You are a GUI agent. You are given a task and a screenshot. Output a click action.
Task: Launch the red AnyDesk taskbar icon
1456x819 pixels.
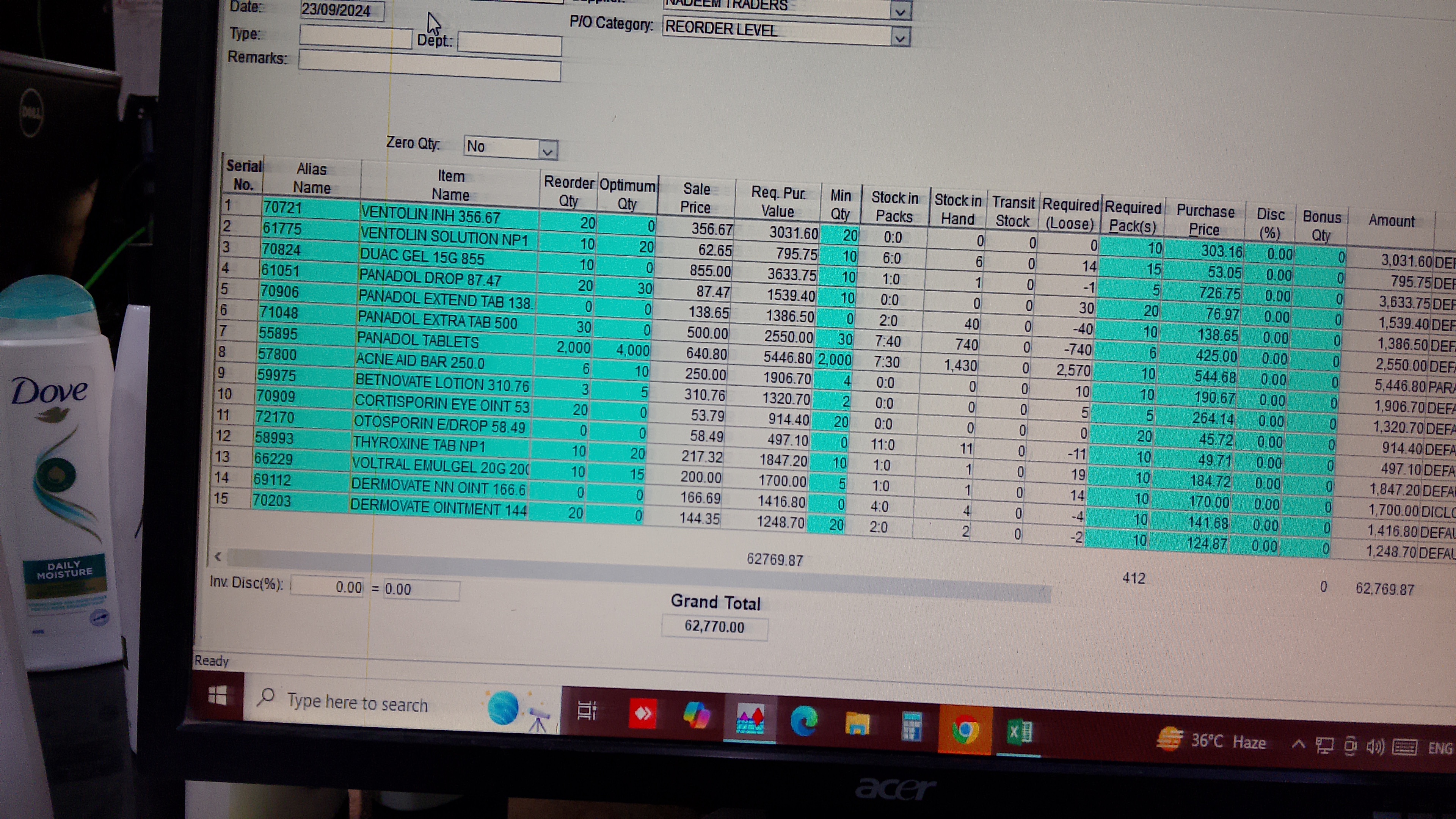pyautogui.click(x=643, y=714)
